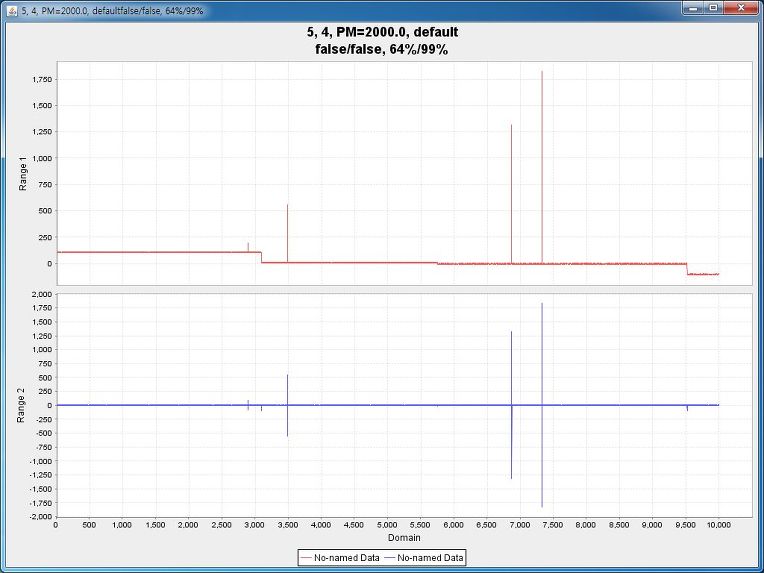Click the window title bar text

point(112,10)
